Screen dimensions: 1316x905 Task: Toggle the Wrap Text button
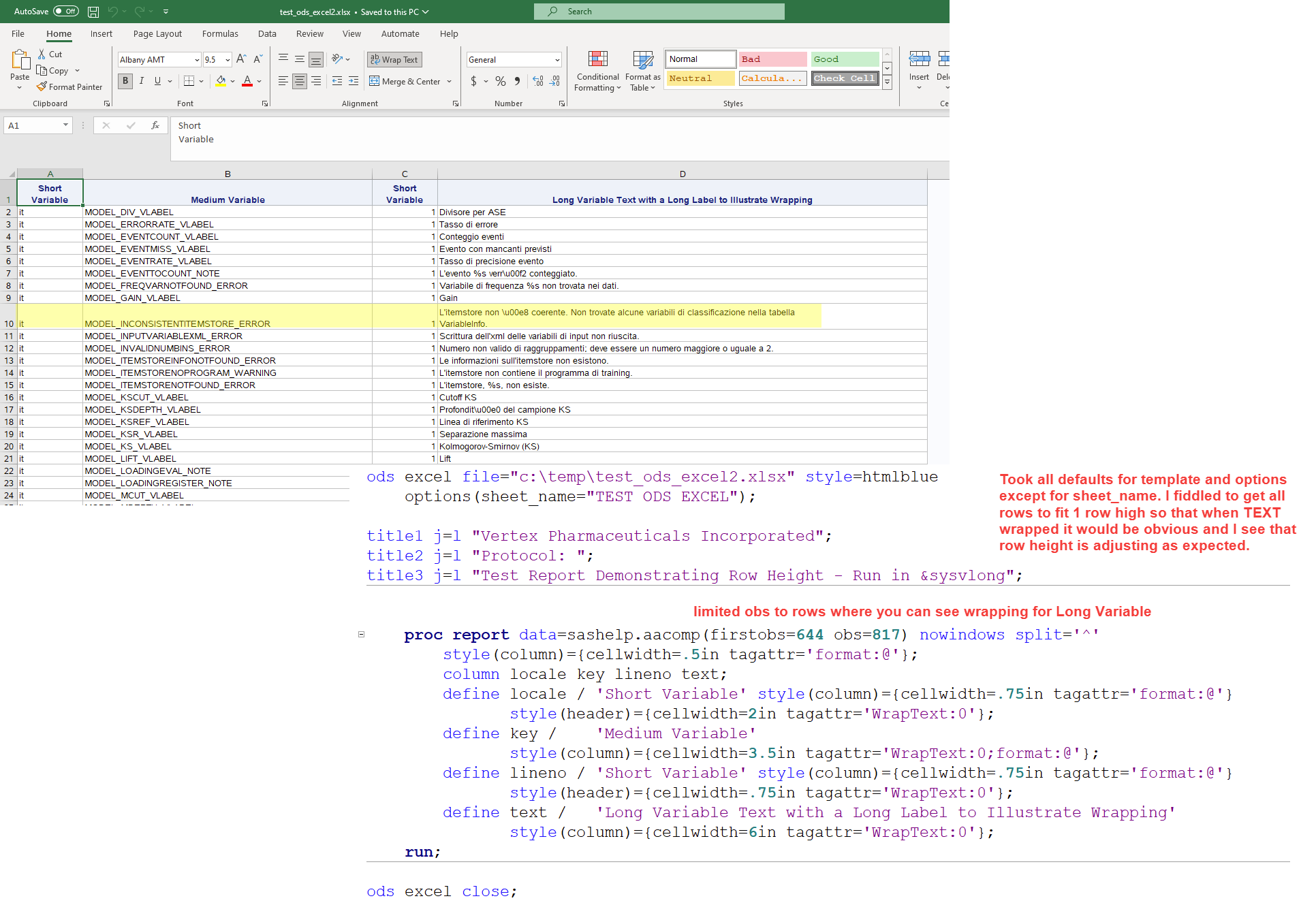[x=394, y=60]
